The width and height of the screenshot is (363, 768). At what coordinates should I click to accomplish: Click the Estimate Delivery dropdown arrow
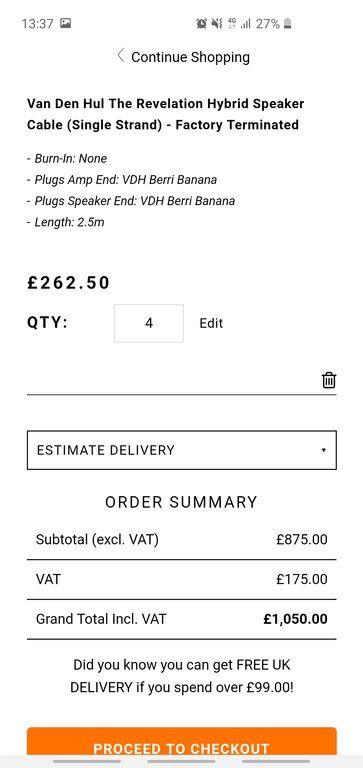323,450
